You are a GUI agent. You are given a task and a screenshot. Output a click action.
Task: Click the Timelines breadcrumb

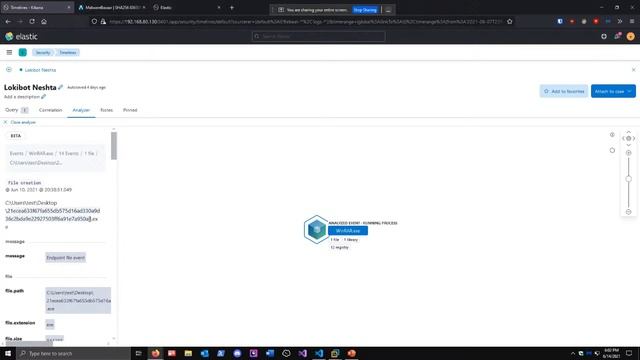coord(68,52)
